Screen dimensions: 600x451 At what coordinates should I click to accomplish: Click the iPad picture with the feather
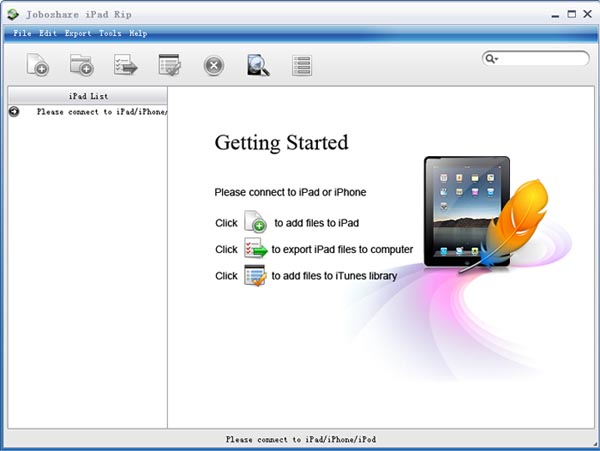(x=486, y=214)
